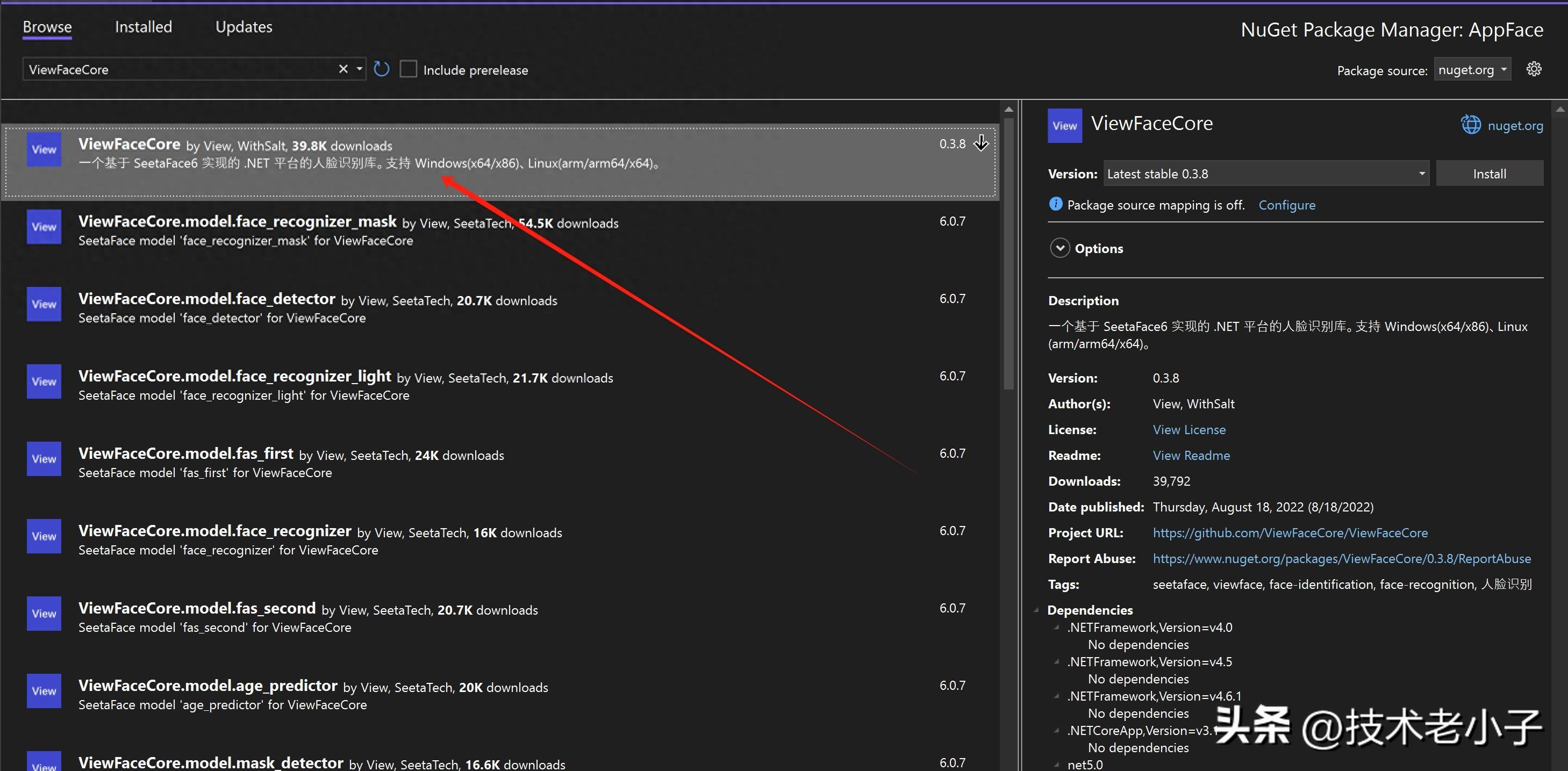
Task: Click the face_detector package icon
Action: [x=44, y=304]
